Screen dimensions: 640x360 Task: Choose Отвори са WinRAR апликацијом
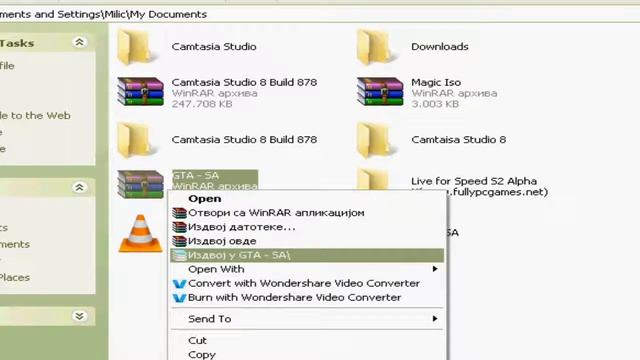point(307,213)
